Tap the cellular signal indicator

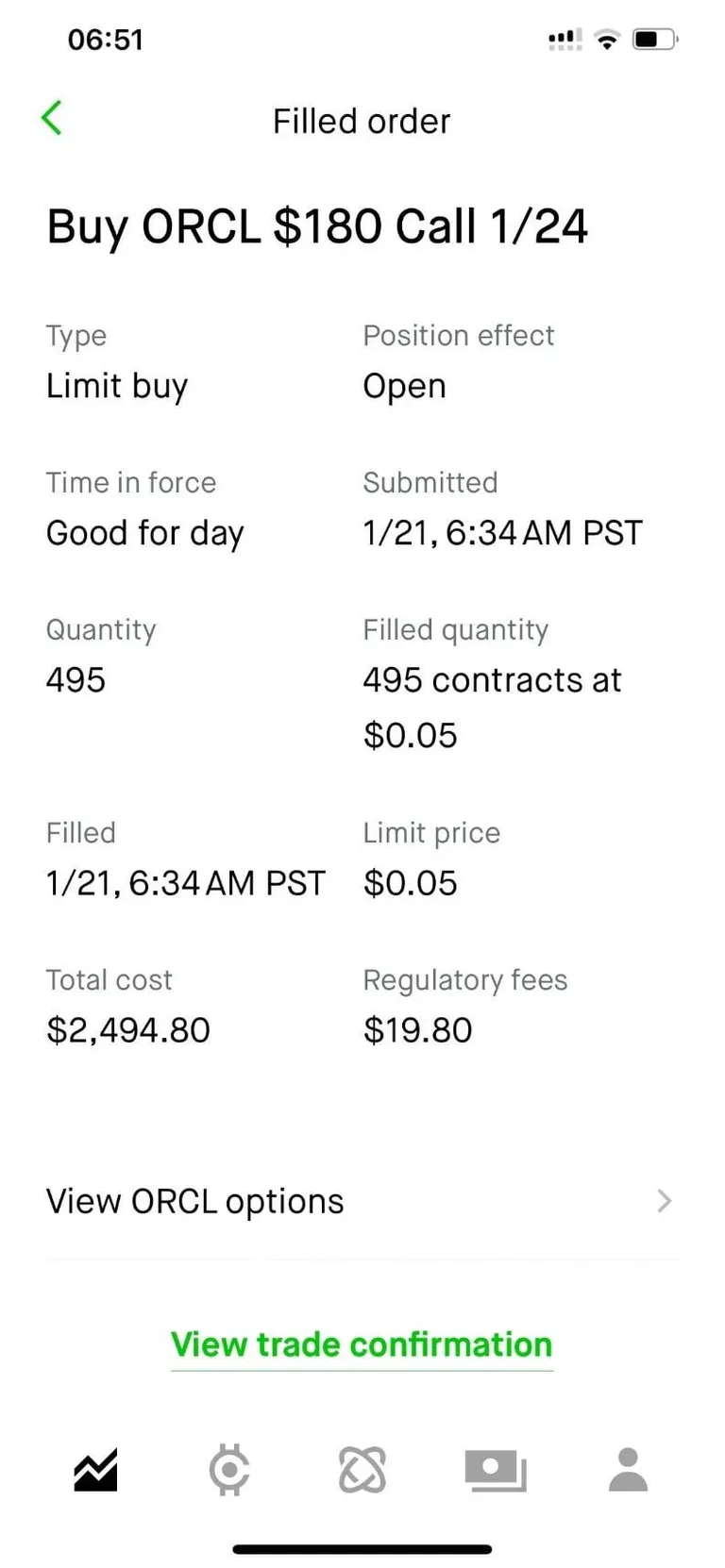565,40
